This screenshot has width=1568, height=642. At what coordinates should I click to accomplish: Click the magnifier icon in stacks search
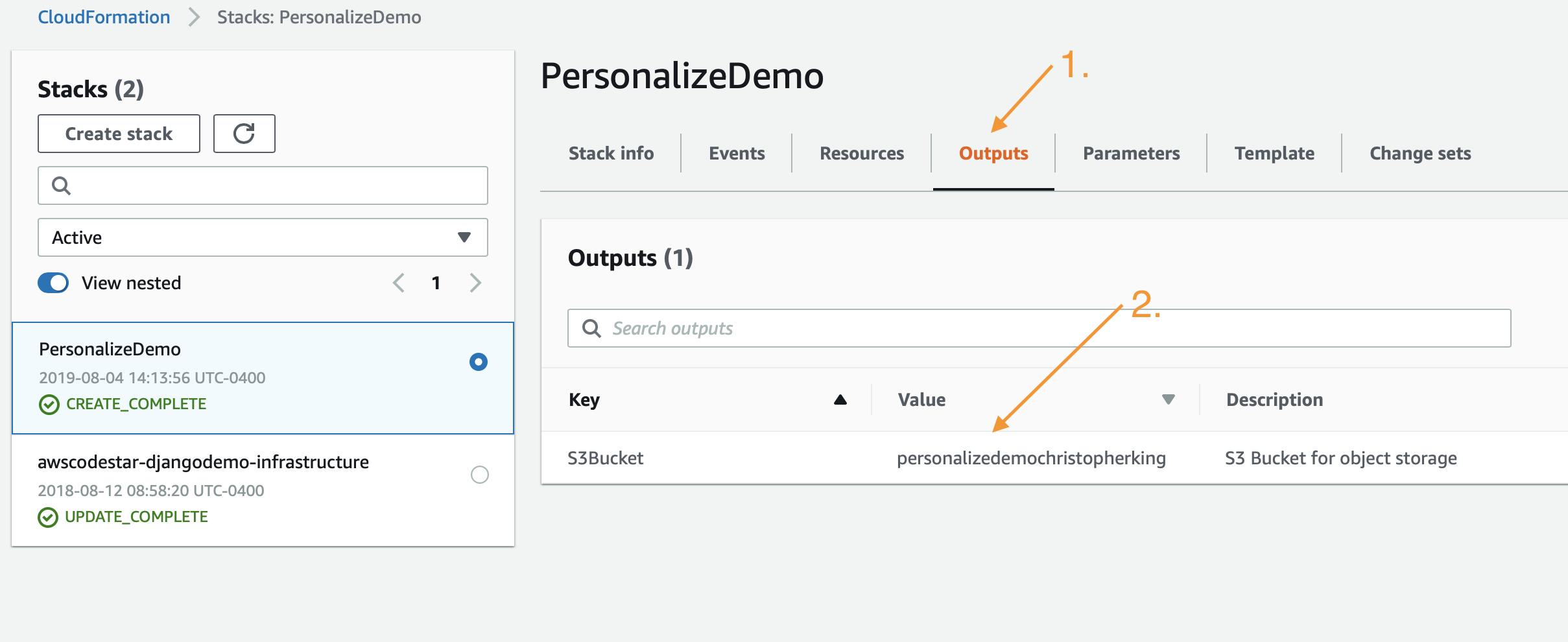tap(61, 185)
